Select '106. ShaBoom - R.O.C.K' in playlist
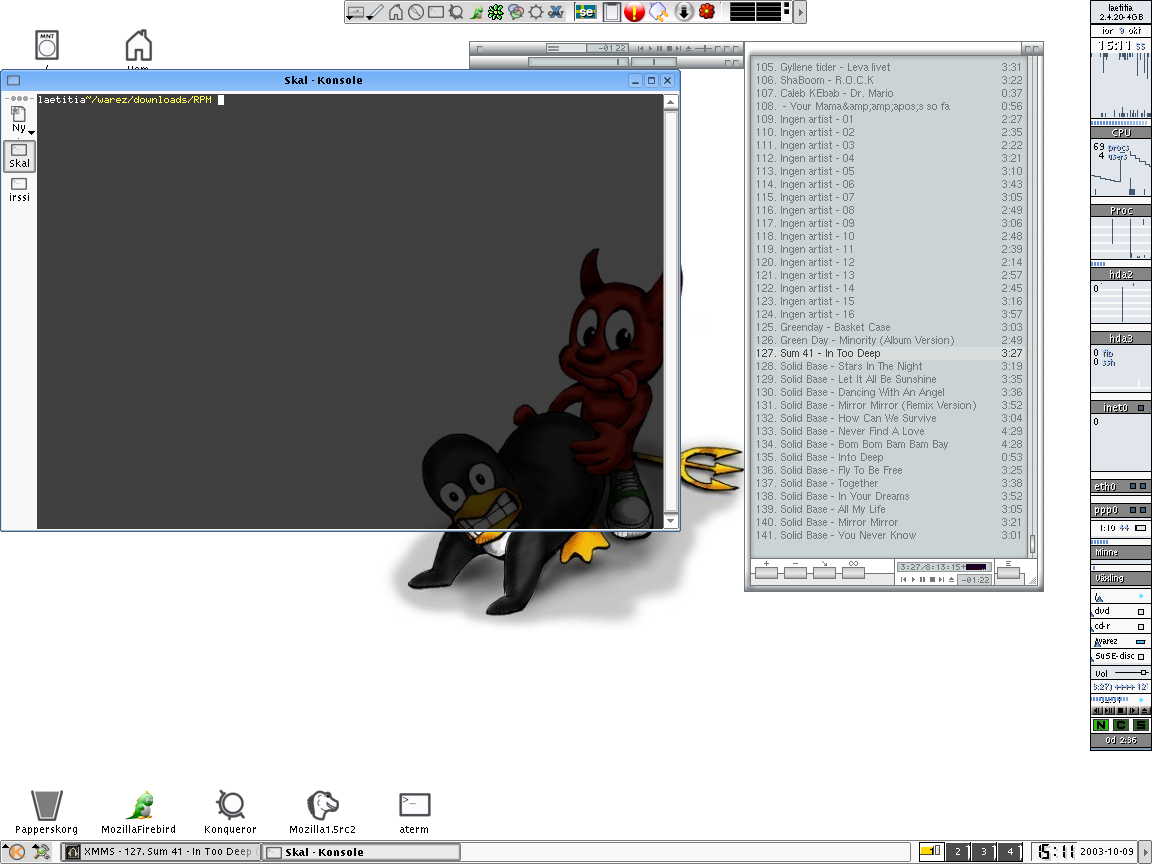The height and width of the screenshot is (864, 1152). point(889,80)
